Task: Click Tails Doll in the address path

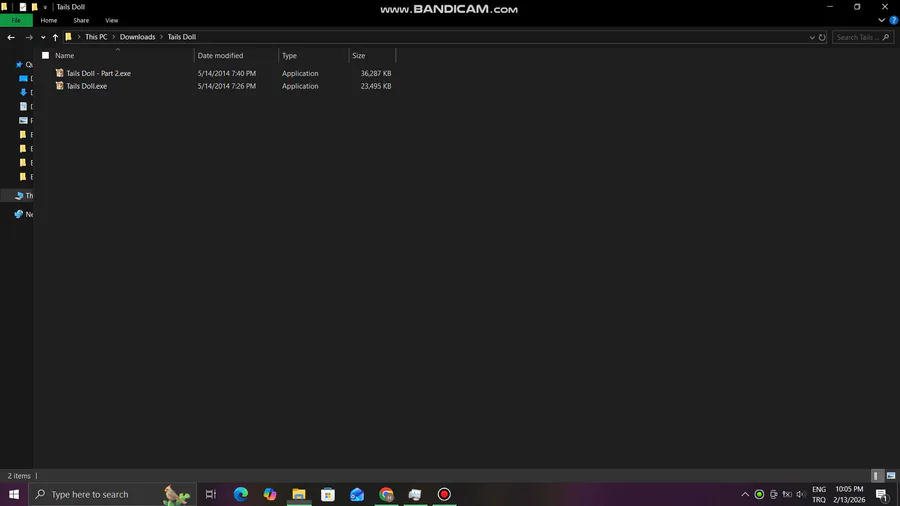Action: coord(181,37)
